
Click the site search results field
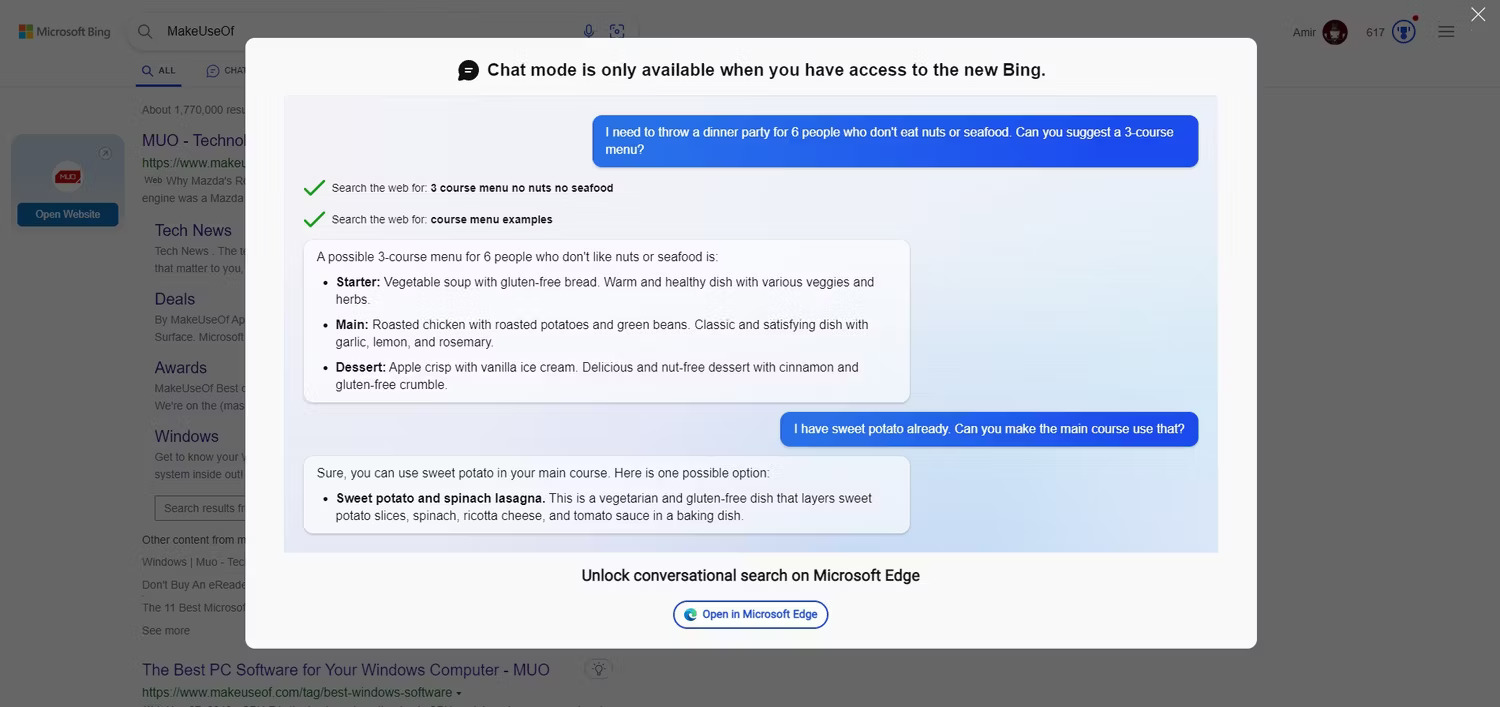click(x=200, y=508)
